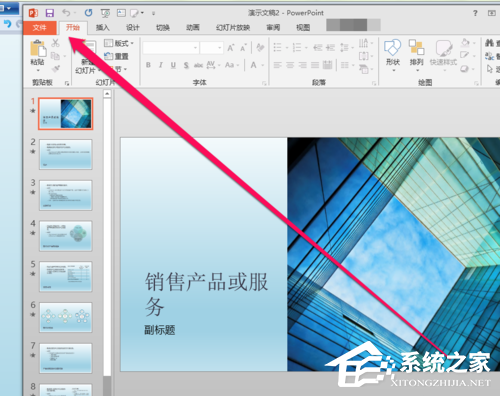The image size is (500, 396).
Task: Select slide 4 thumbnail
Action: [x=66, y=236]
